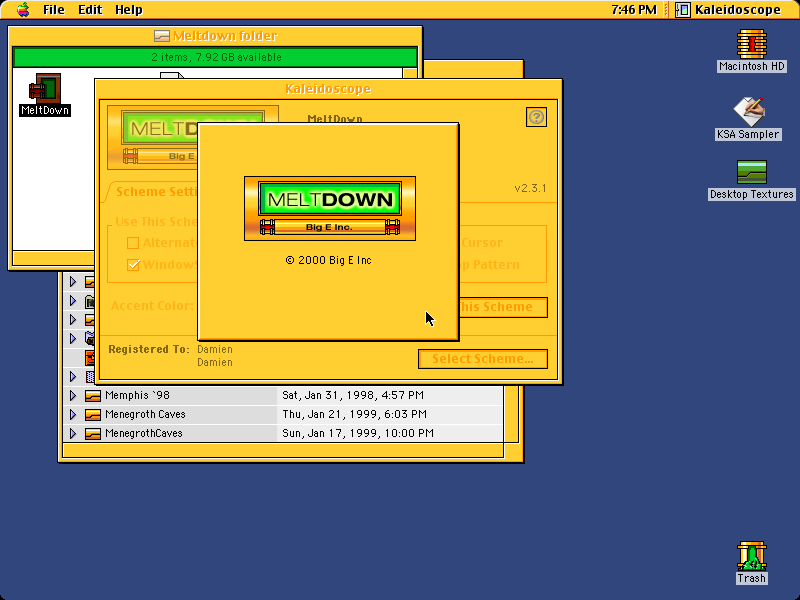Click the Memphis `98 scheme icon
800x600 pixels.
point(92,395)
